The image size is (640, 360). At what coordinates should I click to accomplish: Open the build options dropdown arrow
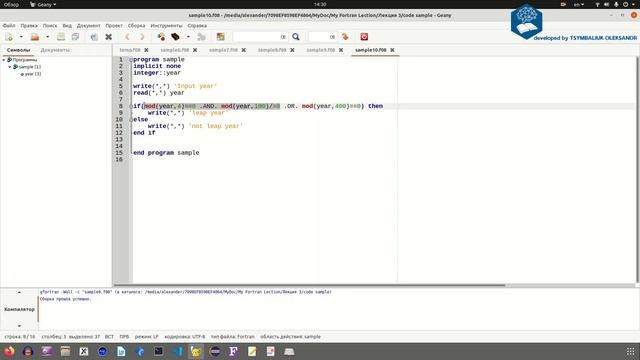(x=188, y=37)
